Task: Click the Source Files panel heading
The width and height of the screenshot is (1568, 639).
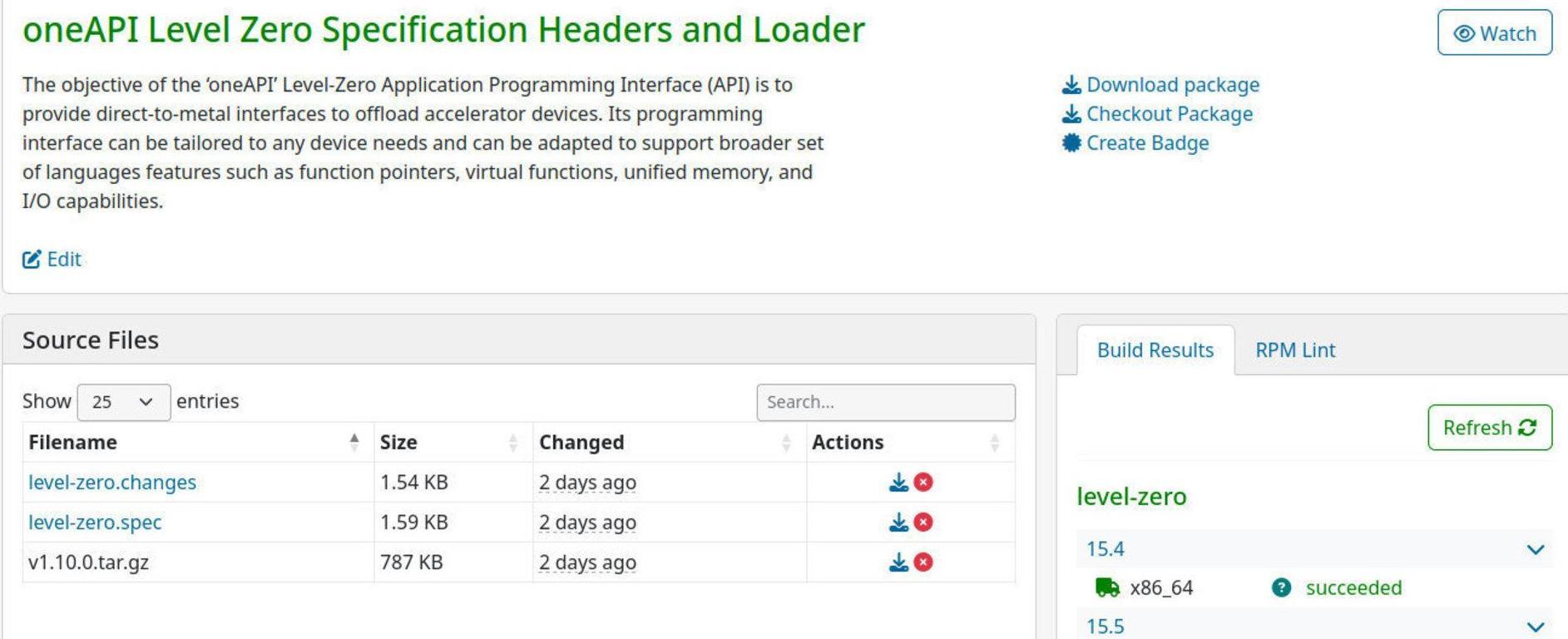Action: point(91,340)
